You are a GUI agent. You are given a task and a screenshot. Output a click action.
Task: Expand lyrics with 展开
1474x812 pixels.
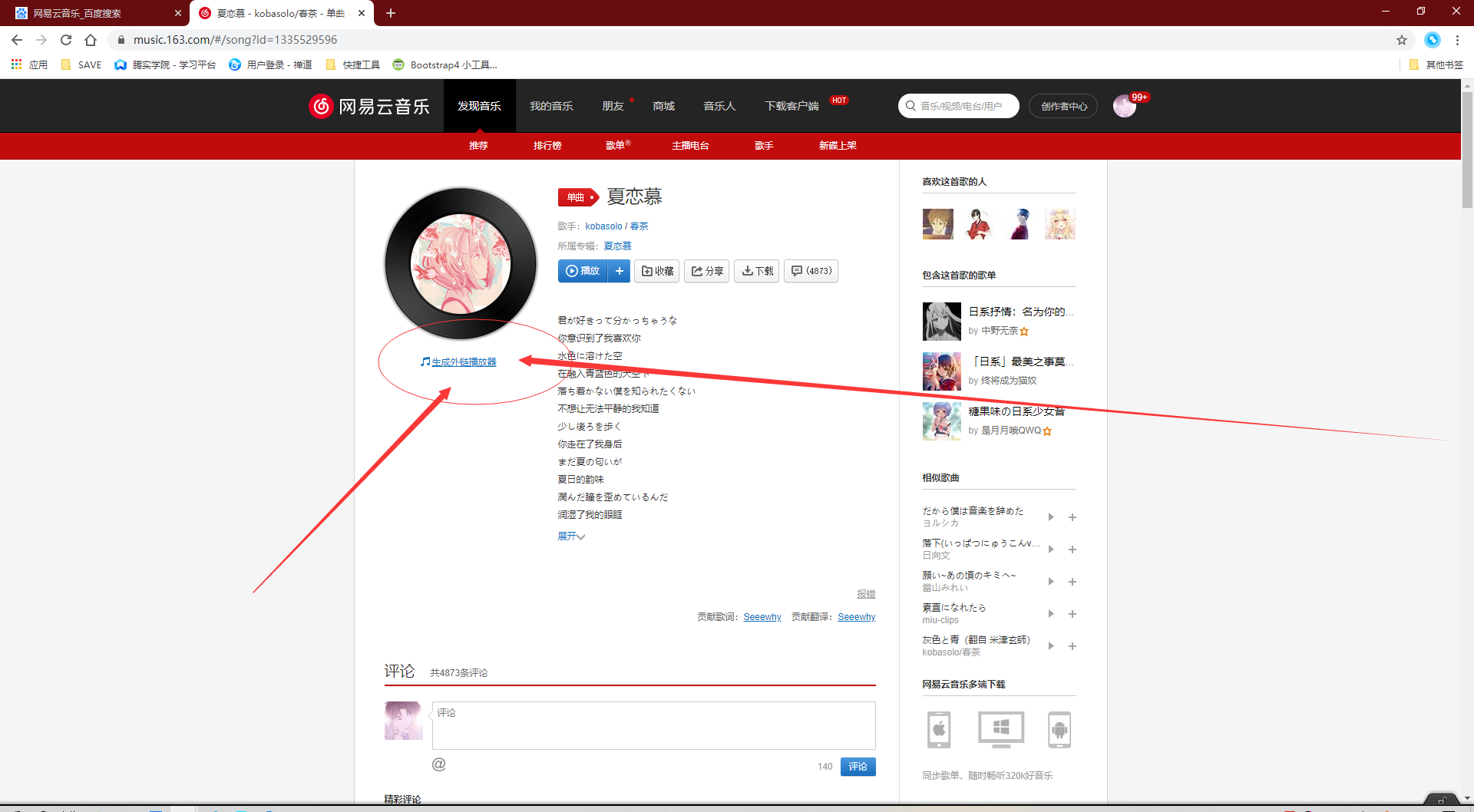pos(571,536)
